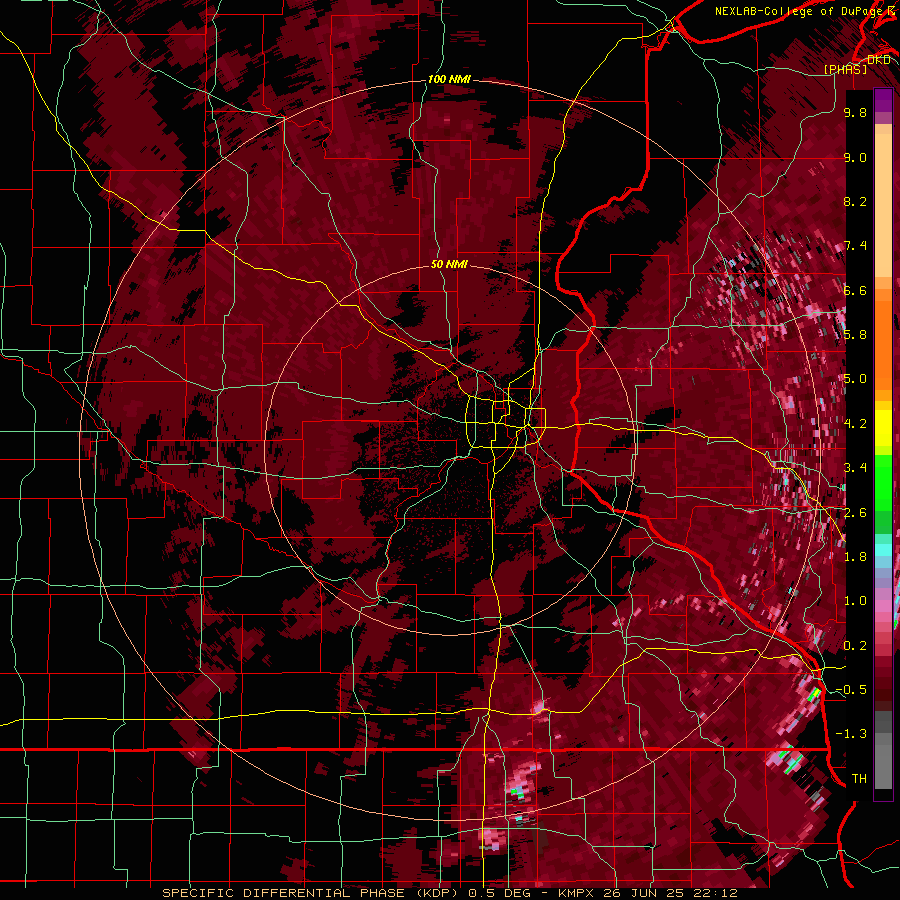This screenshot has width=900, height=900.
Task: Click the 50 NMI range ring label
Action: pyautogui.click(x=449, y=264)
